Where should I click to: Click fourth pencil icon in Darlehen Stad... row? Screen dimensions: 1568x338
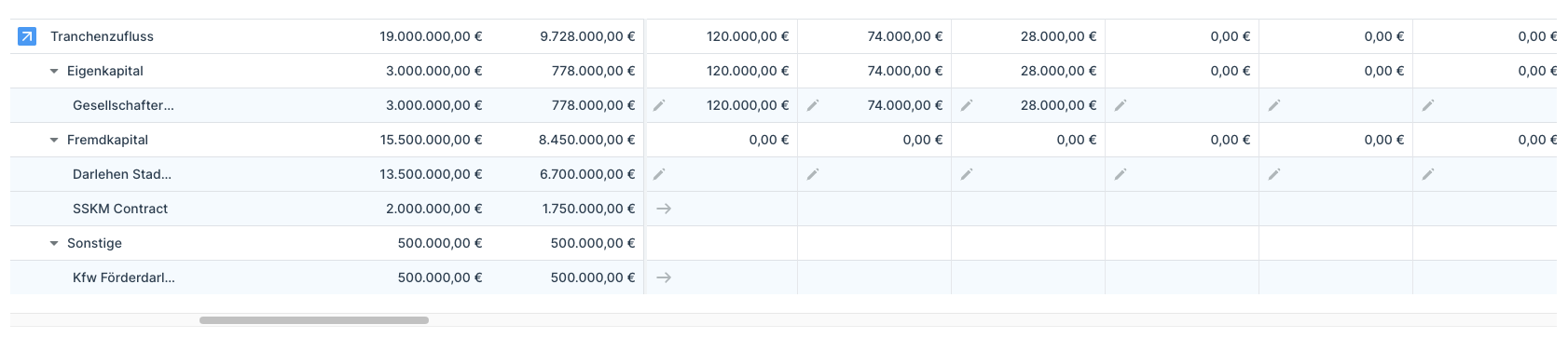[x=1121, y=174]
